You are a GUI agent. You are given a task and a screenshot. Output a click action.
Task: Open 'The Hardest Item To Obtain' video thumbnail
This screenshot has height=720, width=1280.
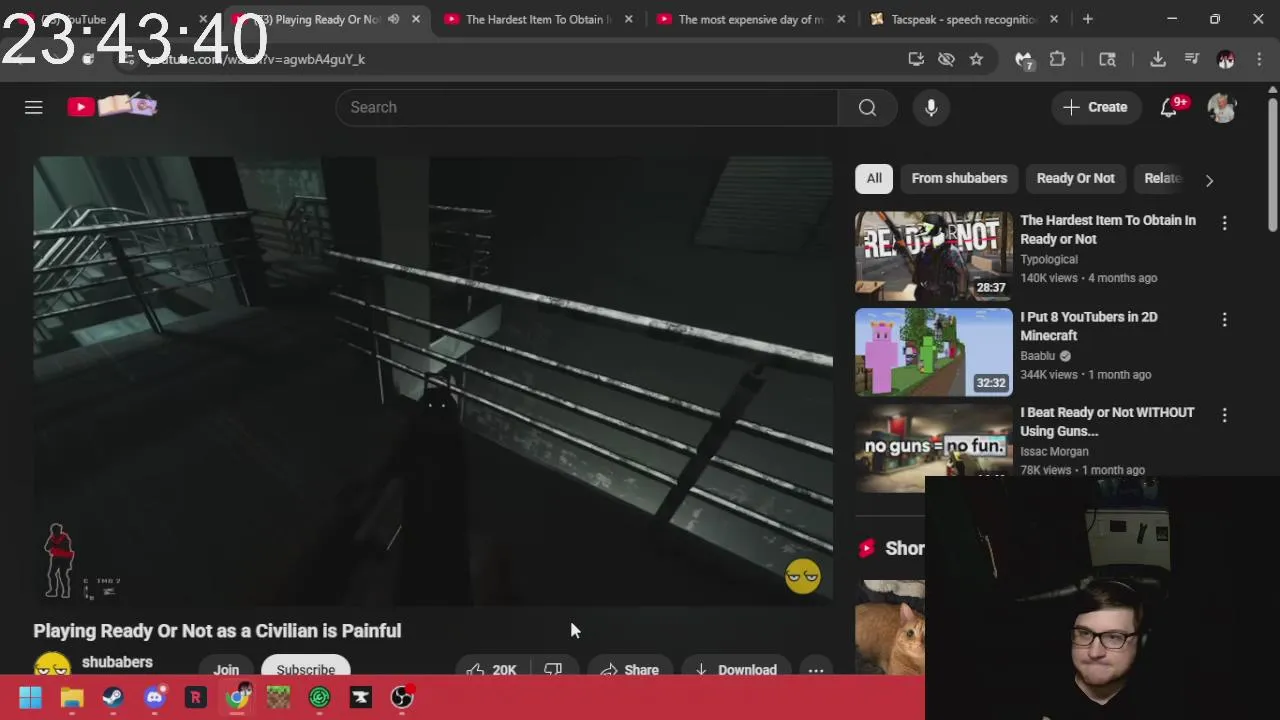pyautogui.click(x=933, y=255)
